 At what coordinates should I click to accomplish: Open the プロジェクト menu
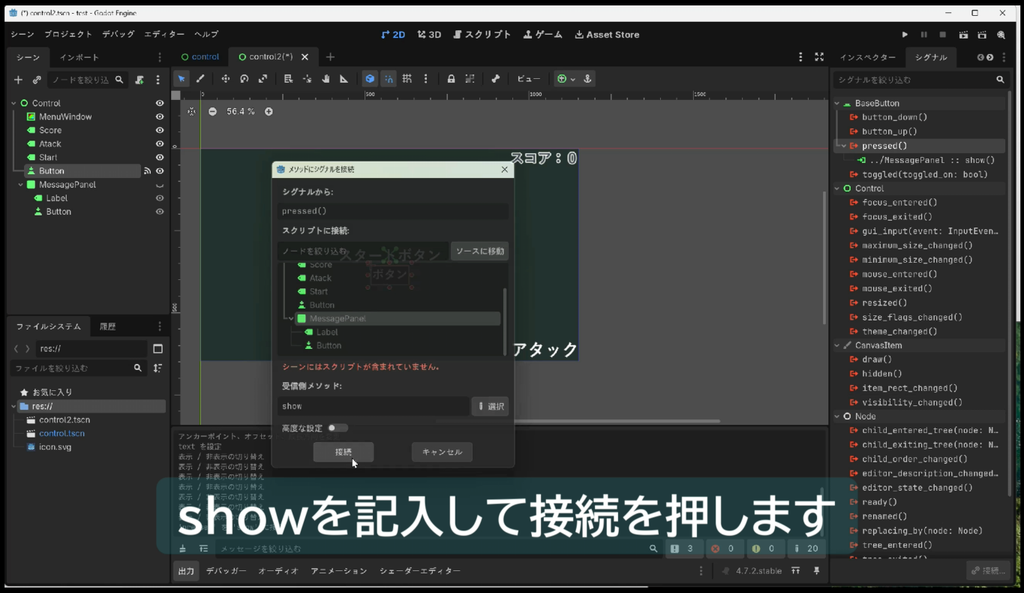(68, 34)
